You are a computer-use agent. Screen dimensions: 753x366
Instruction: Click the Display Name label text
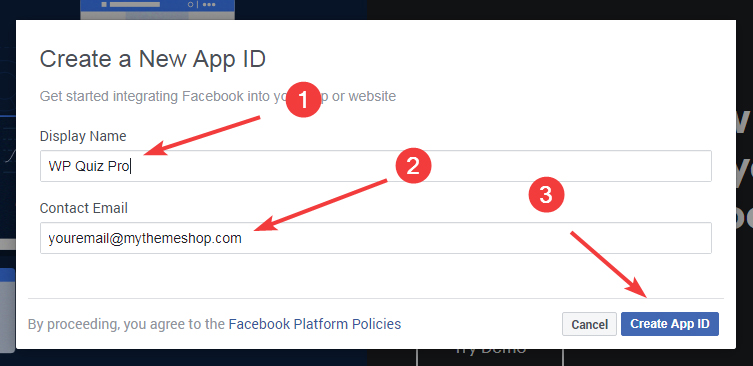point(83,136)
